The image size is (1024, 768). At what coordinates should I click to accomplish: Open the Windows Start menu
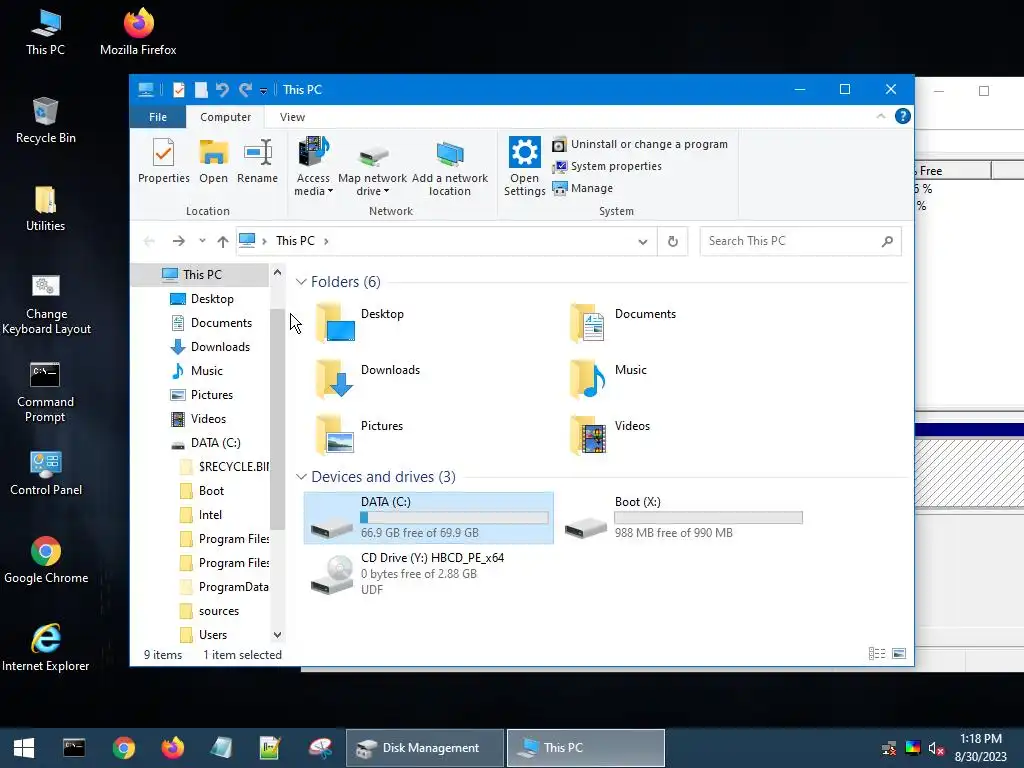tap(24, 748)
